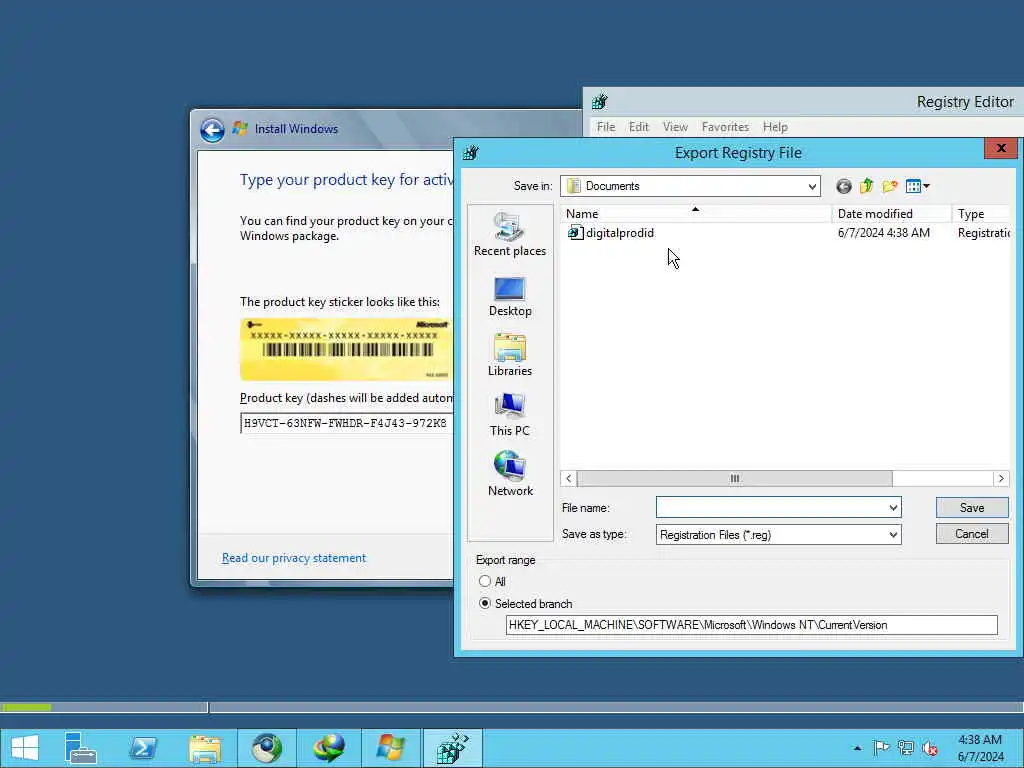The width and height of the screenshot is (1024, 768).
Task: Click the Export Registry File title icon
Action: point(471,153)
